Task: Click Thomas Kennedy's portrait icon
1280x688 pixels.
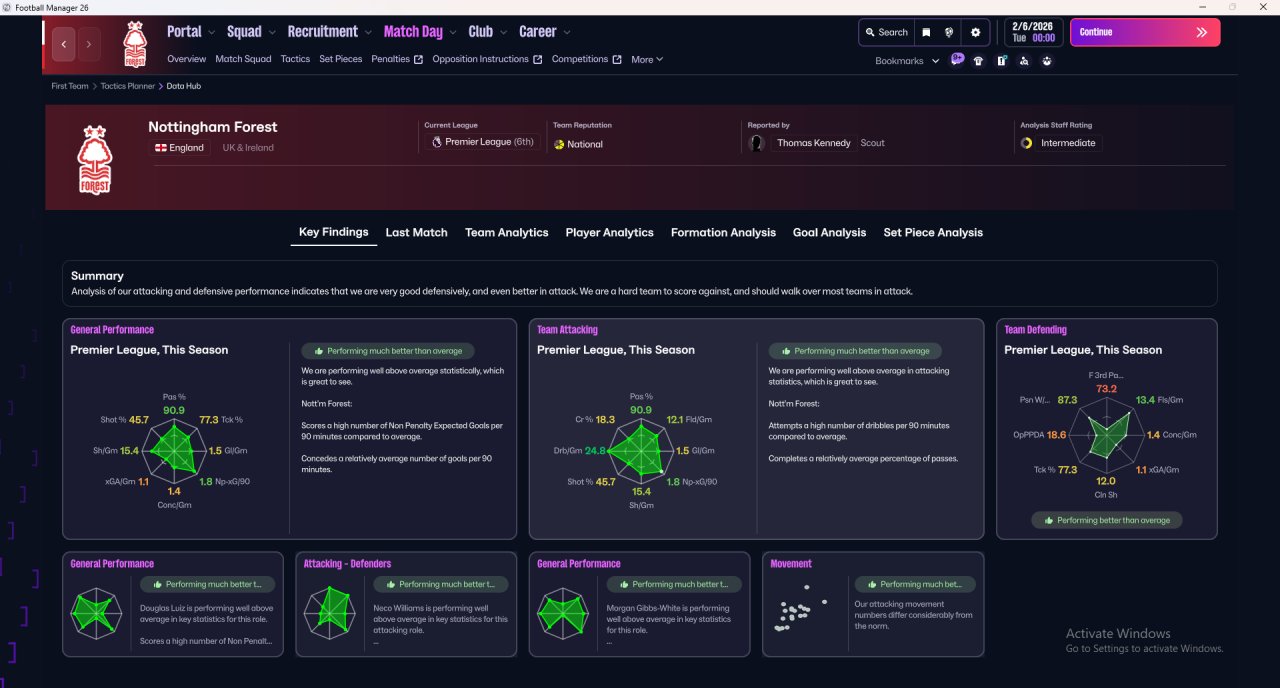Action: point(757,143)
